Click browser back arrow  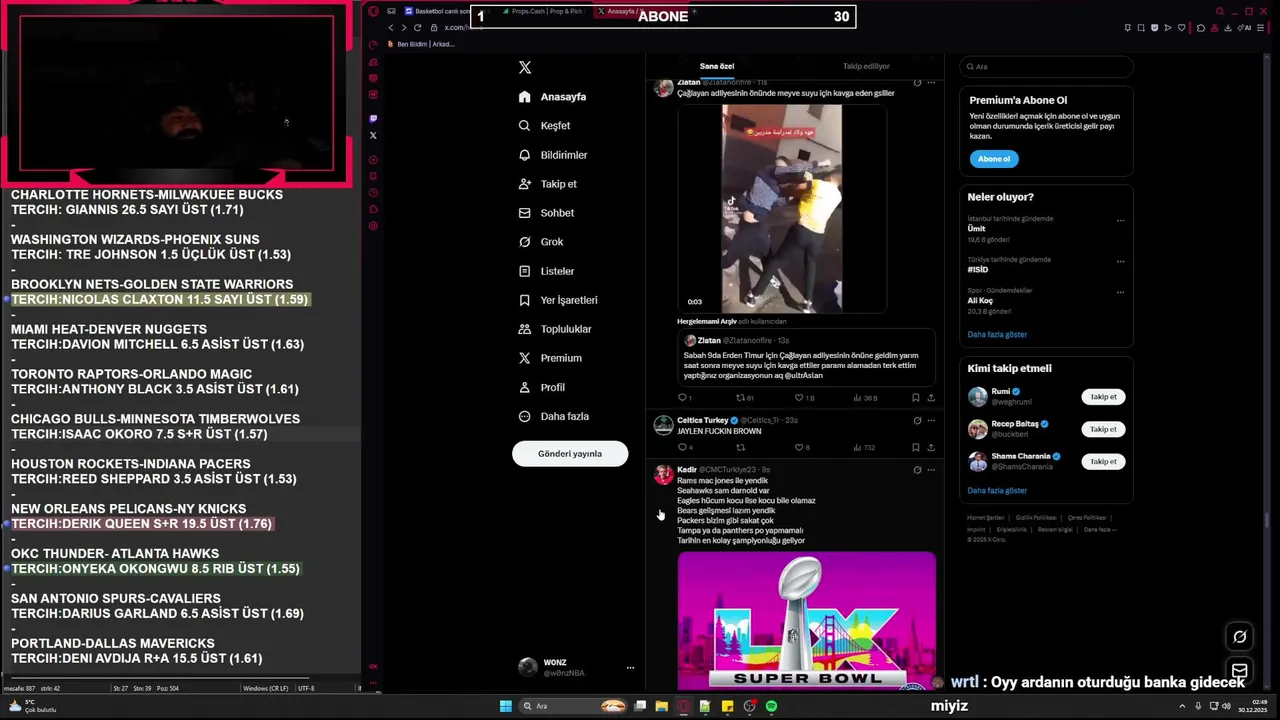click(x=391, y=28)
